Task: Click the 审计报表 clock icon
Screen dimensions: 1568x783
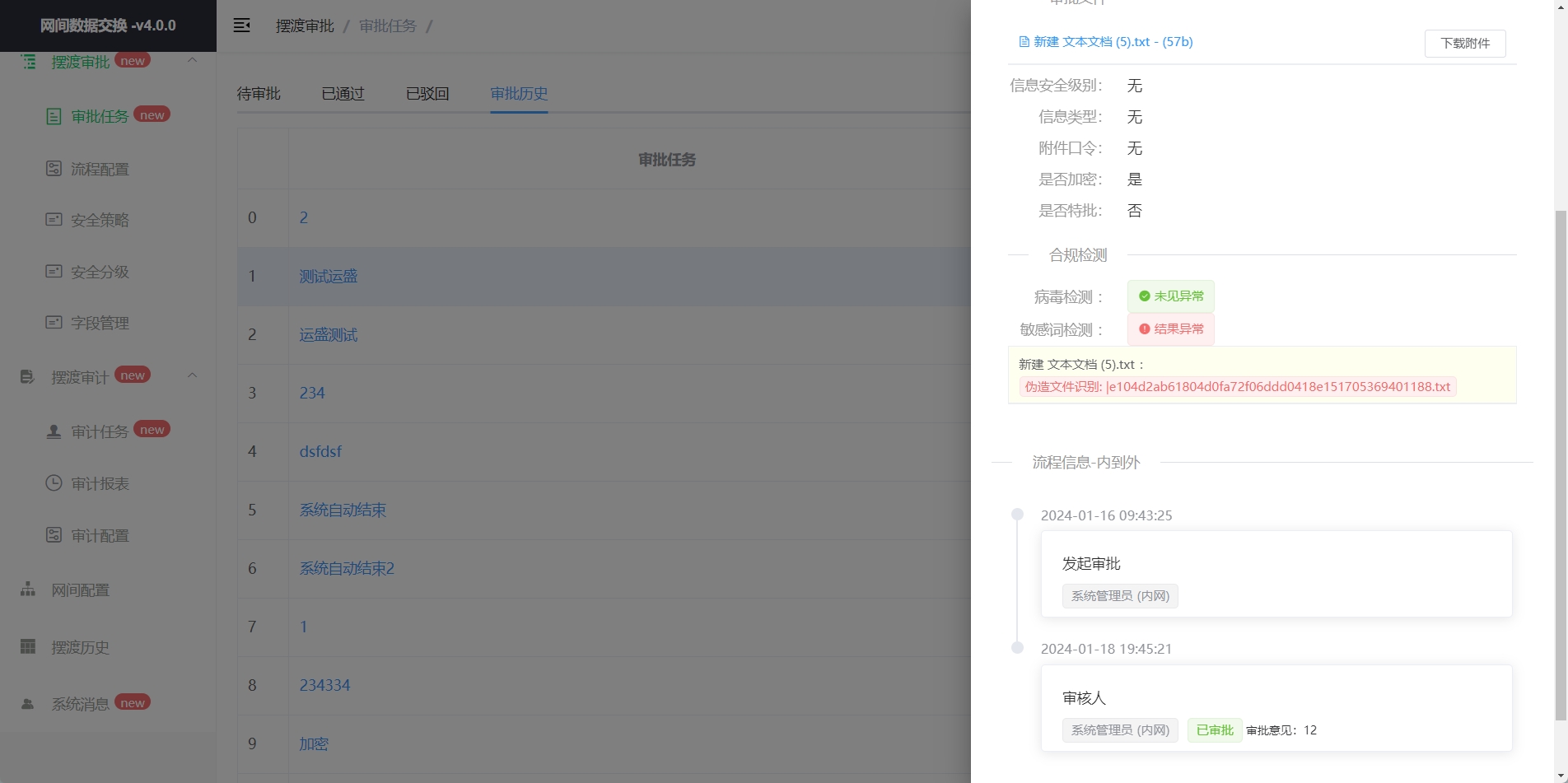Action: click(54, 483)
